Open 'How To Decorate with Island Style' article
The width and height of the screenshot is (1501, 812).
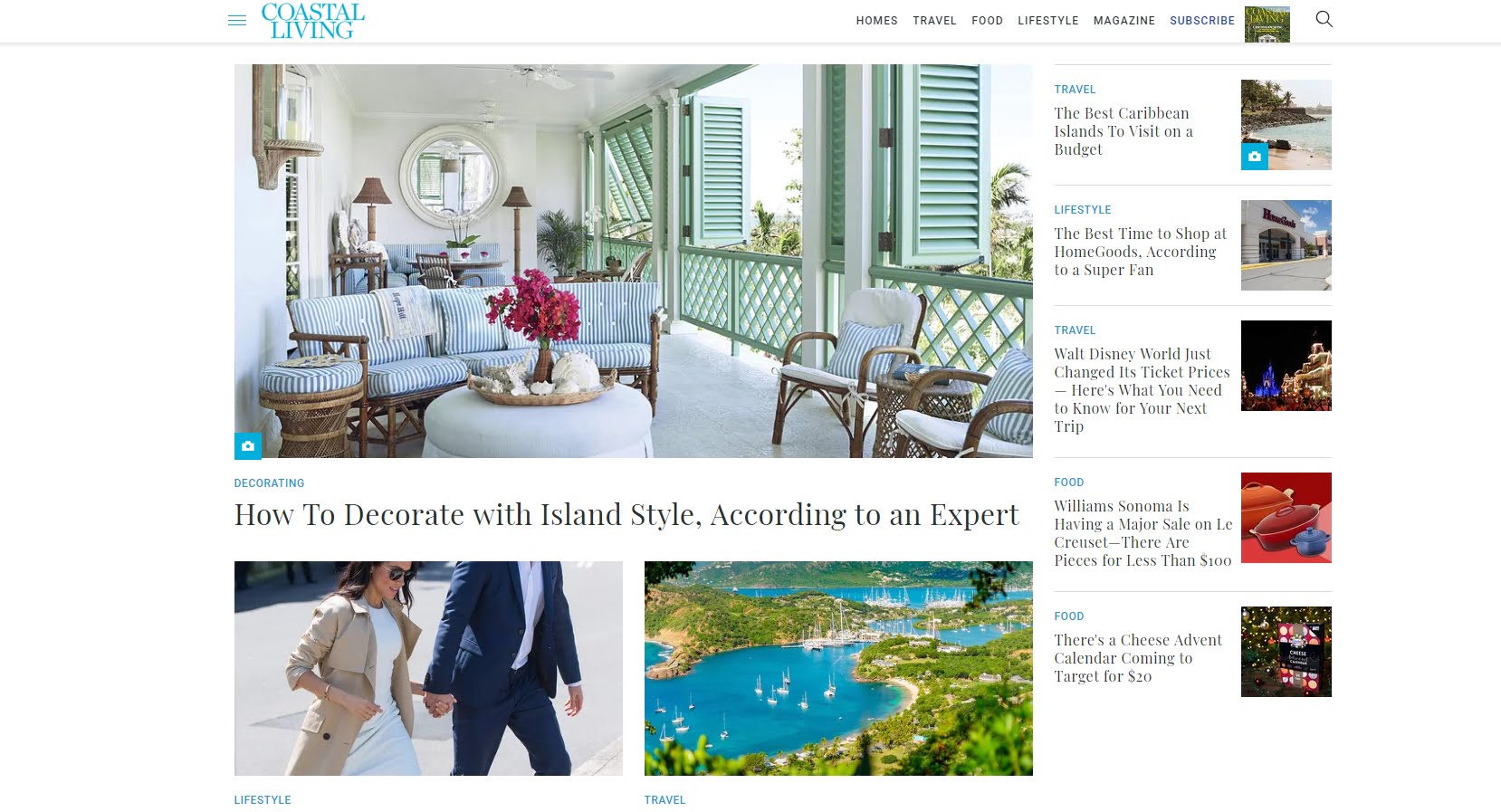[x=626, y=514]
